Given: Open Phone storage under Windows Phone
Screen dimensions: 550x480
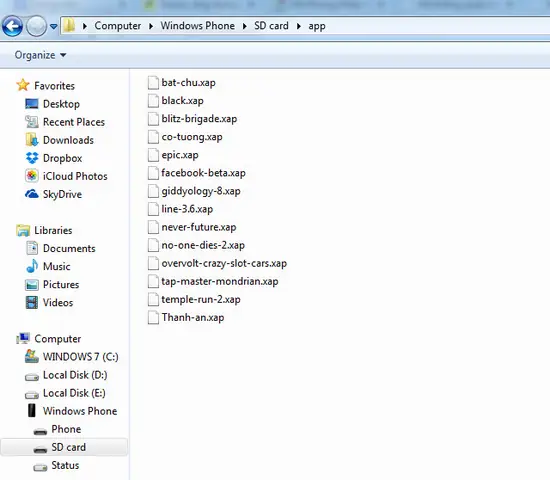Looking at the screenshot, I should (x=66, y=429).
